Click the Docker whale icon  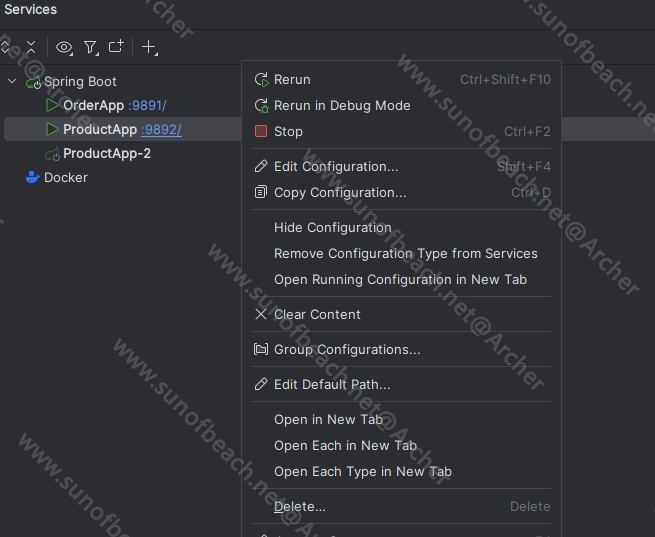click(x=33, y=177)
